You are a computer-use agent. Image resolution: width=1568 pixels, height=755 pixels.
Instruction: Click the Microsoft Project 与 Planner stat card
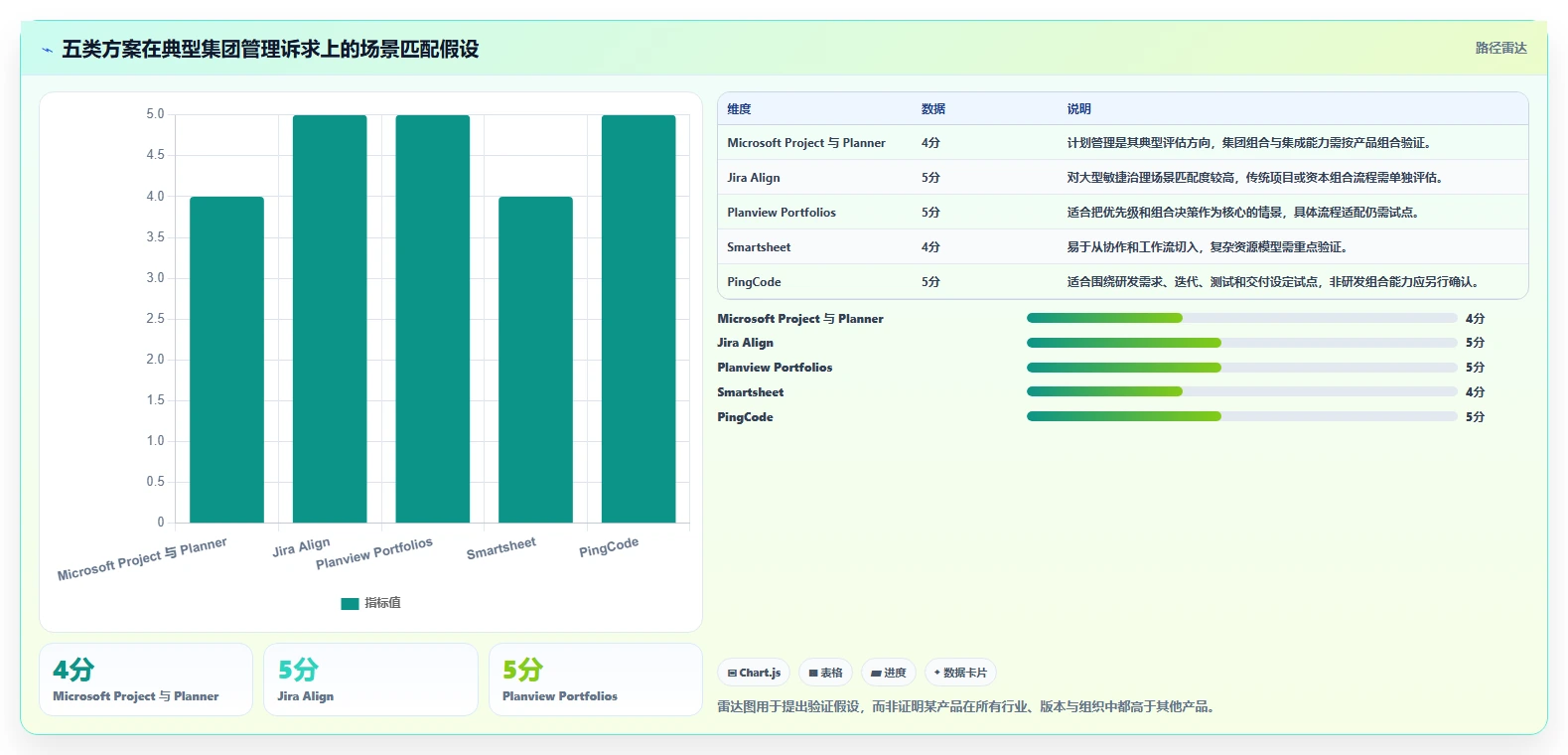tap(146, 679)
